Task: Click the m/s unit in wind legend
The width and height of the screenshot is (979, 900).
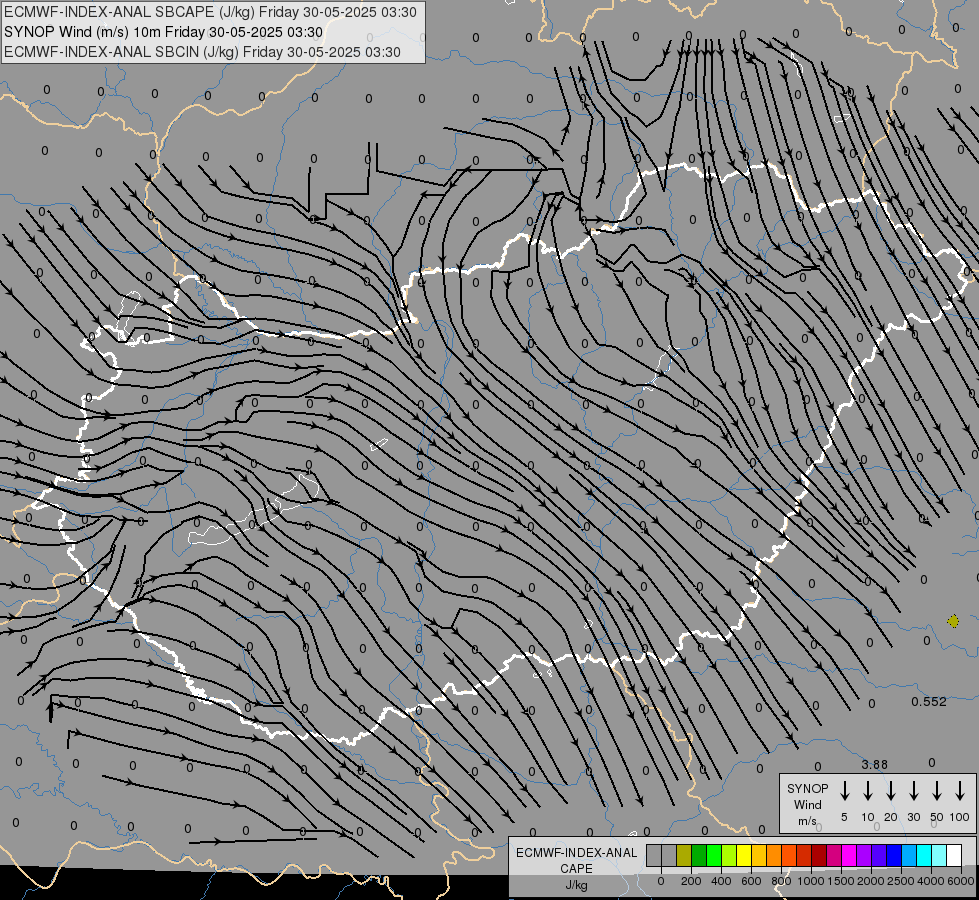Action: pyautogui.click(x=807, y=821)
